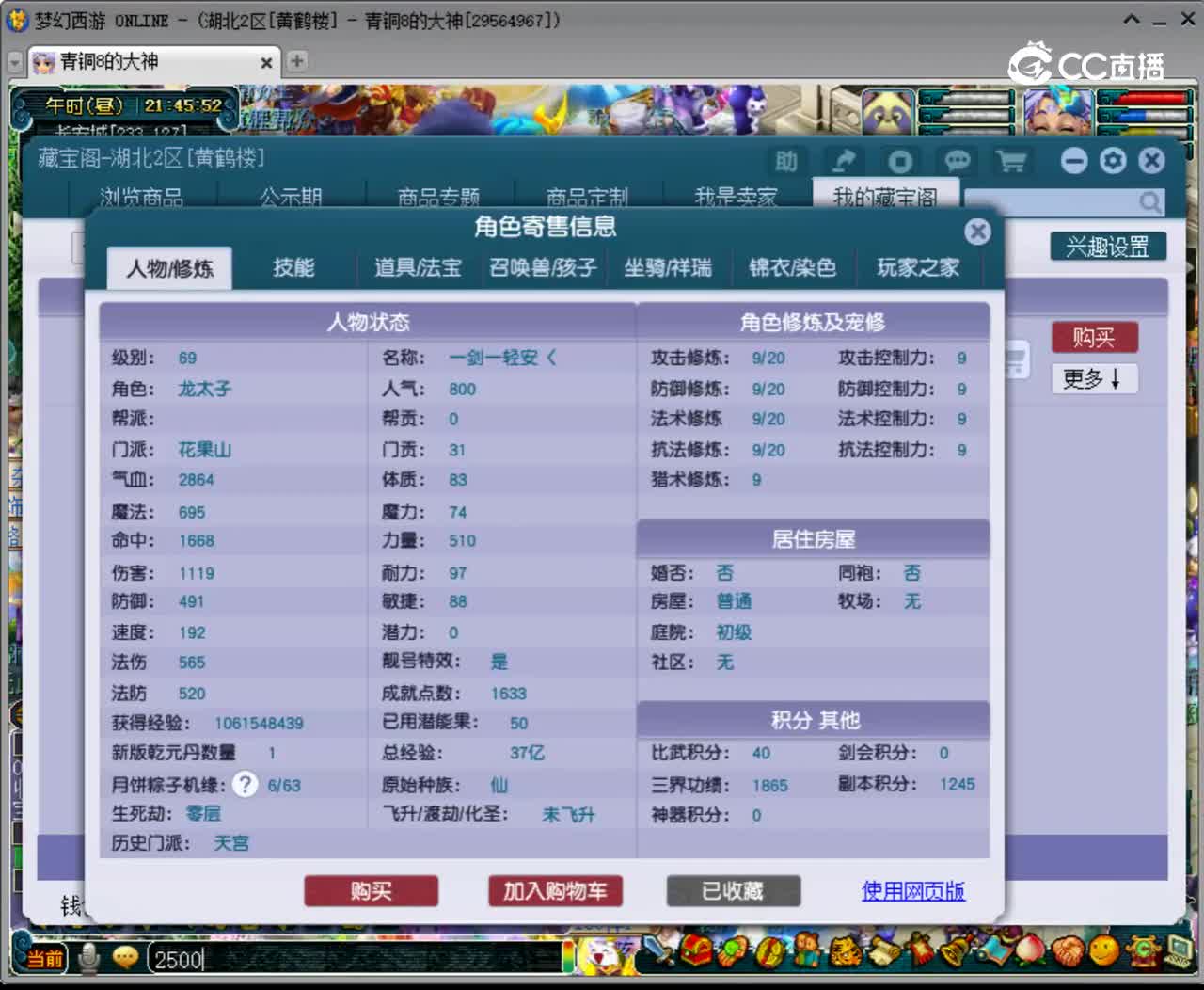
Task: Open the 公示期 tab
Action: [291, 196]
